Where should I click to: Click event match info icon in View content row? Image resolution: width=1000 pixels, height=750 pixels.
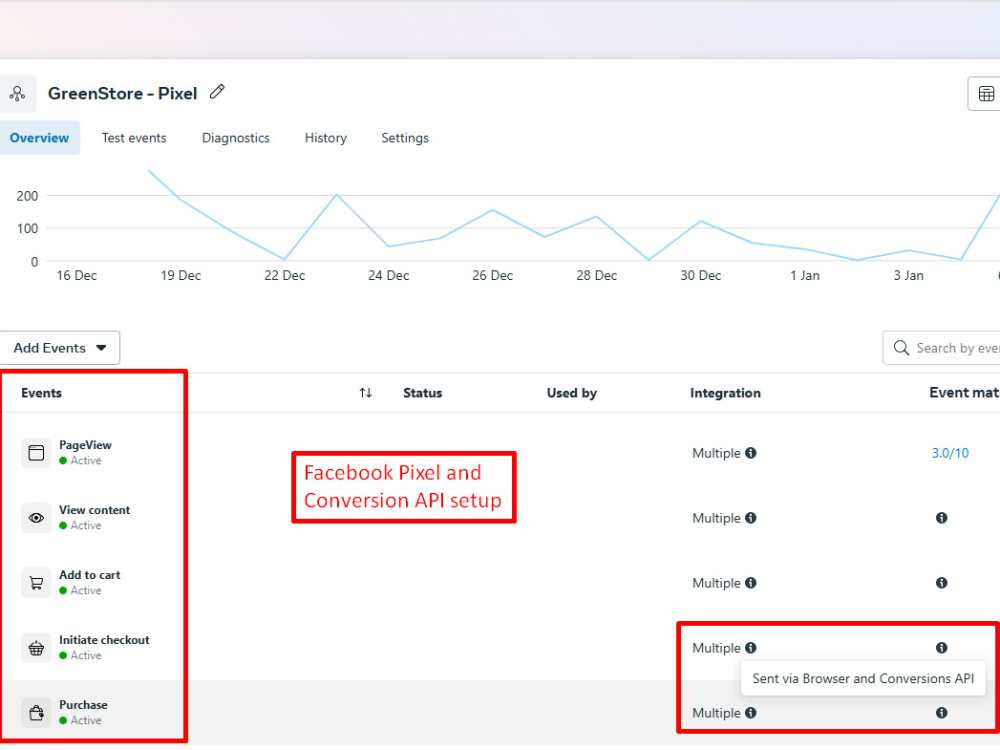[x=941, y=518]
